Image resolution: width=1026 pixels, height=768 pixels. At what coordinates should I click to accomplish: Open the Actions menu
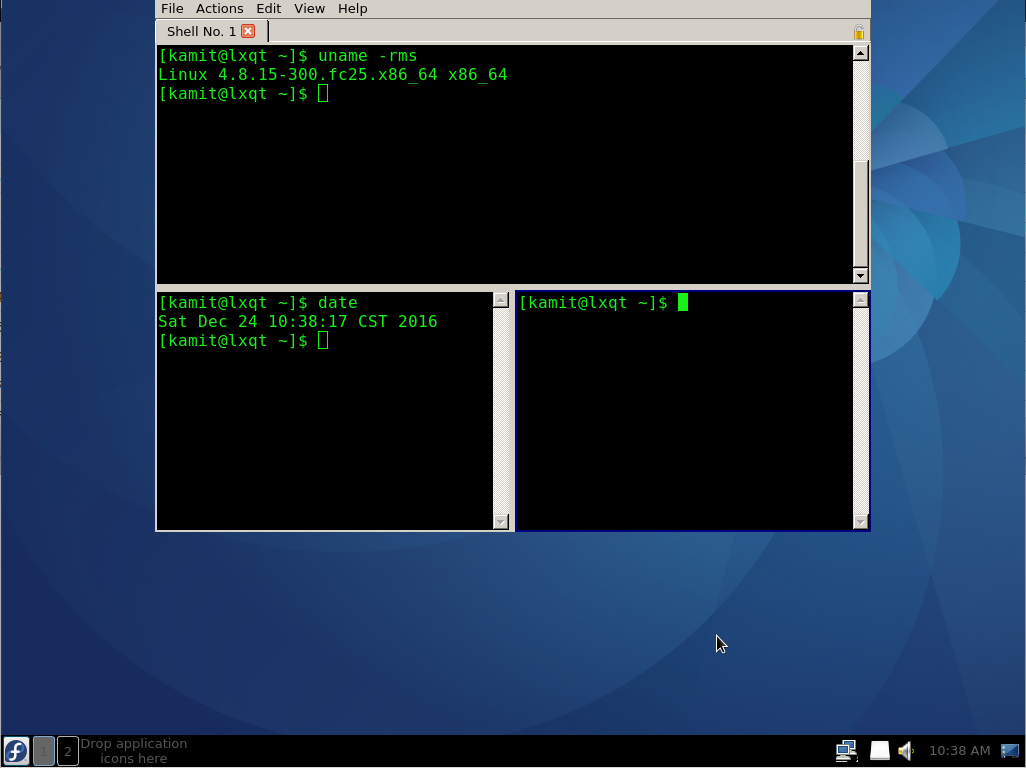[x=219, y=9]
